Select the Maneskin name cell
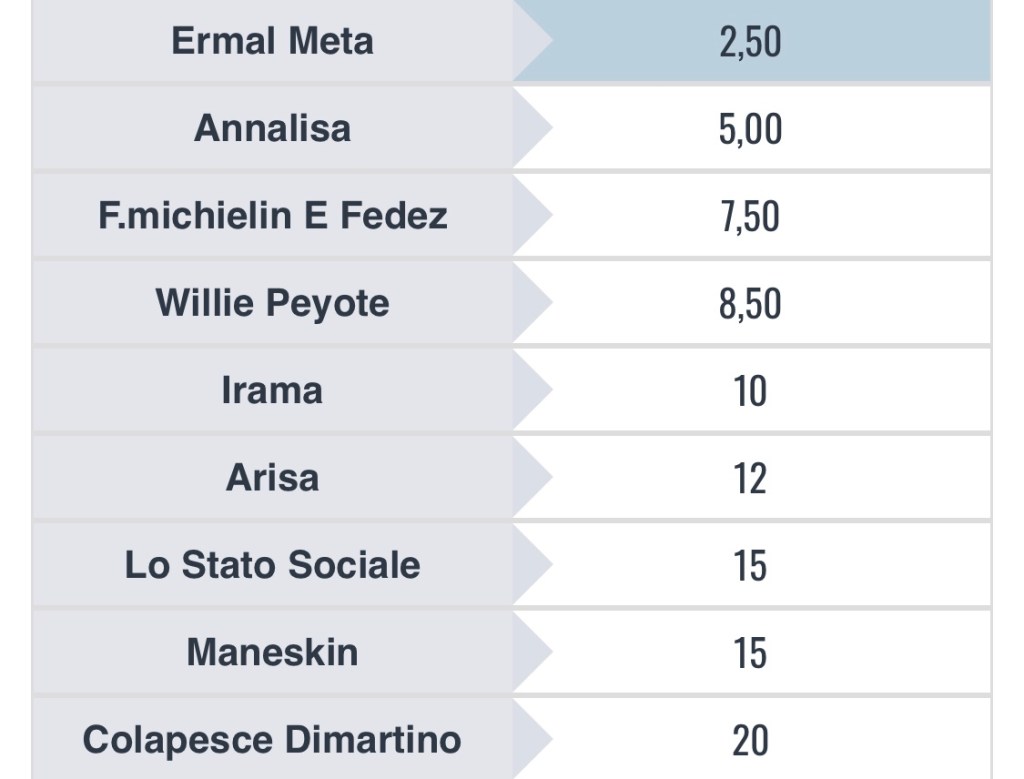 pyautogui.click(x=272, y=652)
